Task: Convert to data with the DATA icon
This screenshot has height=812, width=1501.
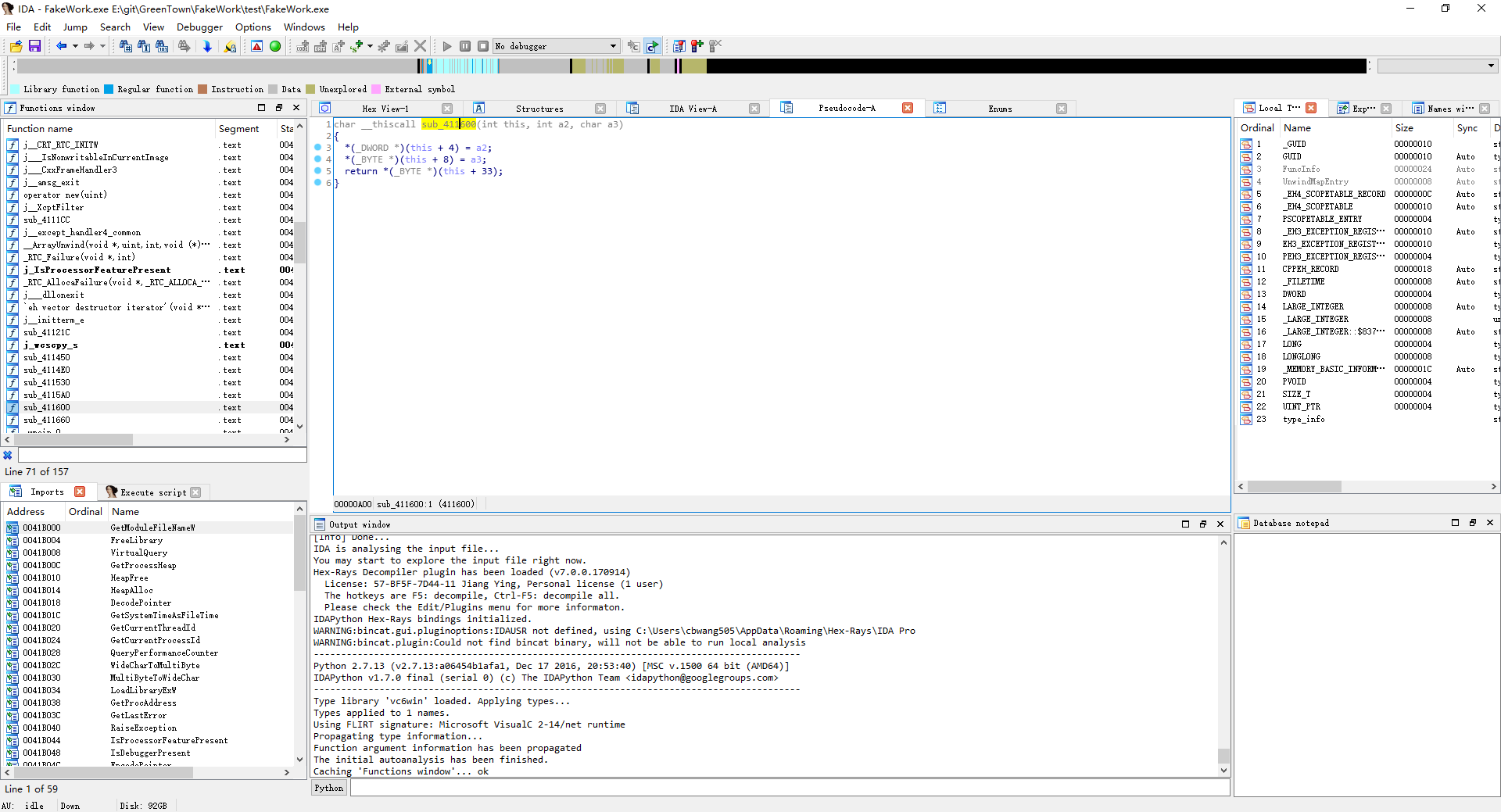Action: click(321, 46)
